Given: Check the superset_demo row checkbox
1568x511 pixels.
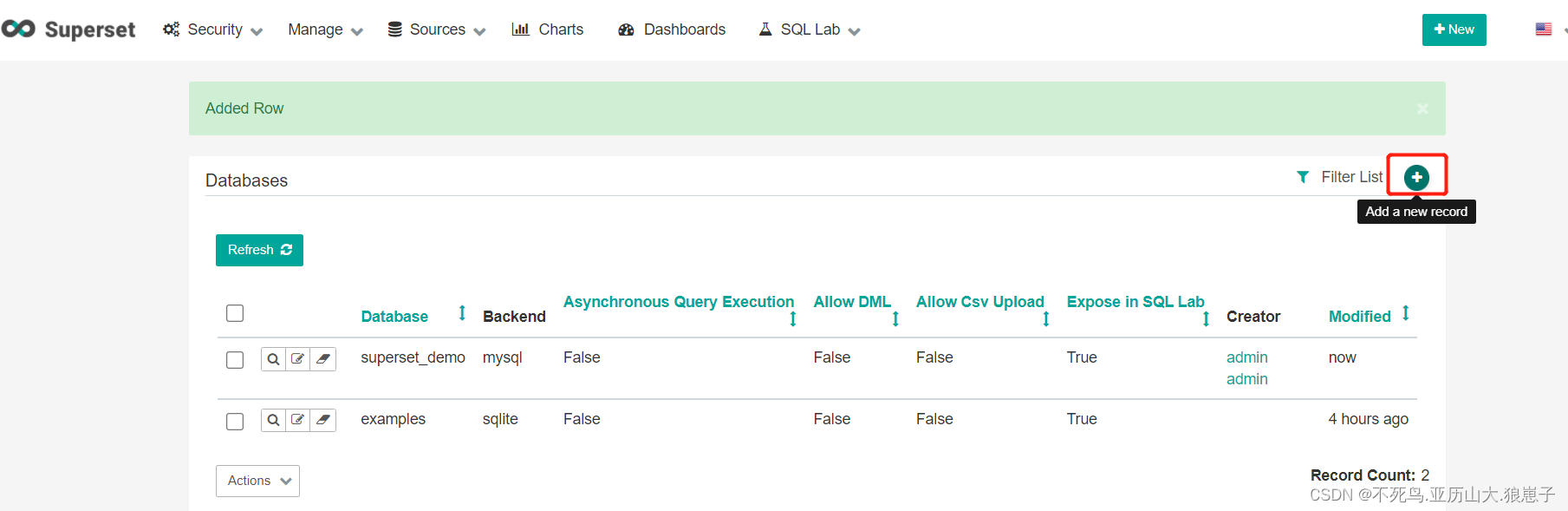Looking at the screenshot, I should pyautogui.click(x=235, y=360).
